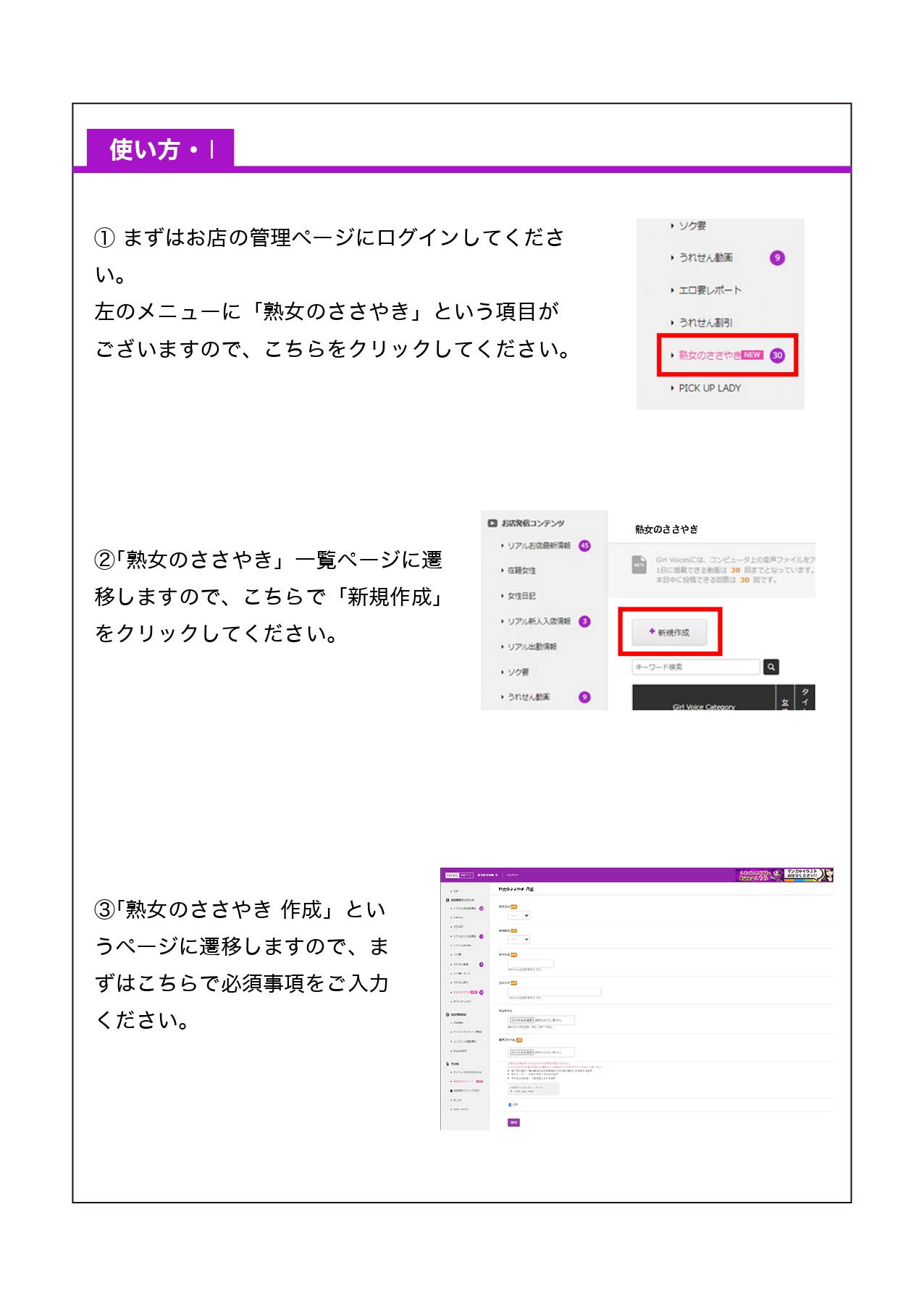The height and width of the screenshot is (1296, 924).
Task: Click the plus icon on 新規作成
Action: click(652, 631)
